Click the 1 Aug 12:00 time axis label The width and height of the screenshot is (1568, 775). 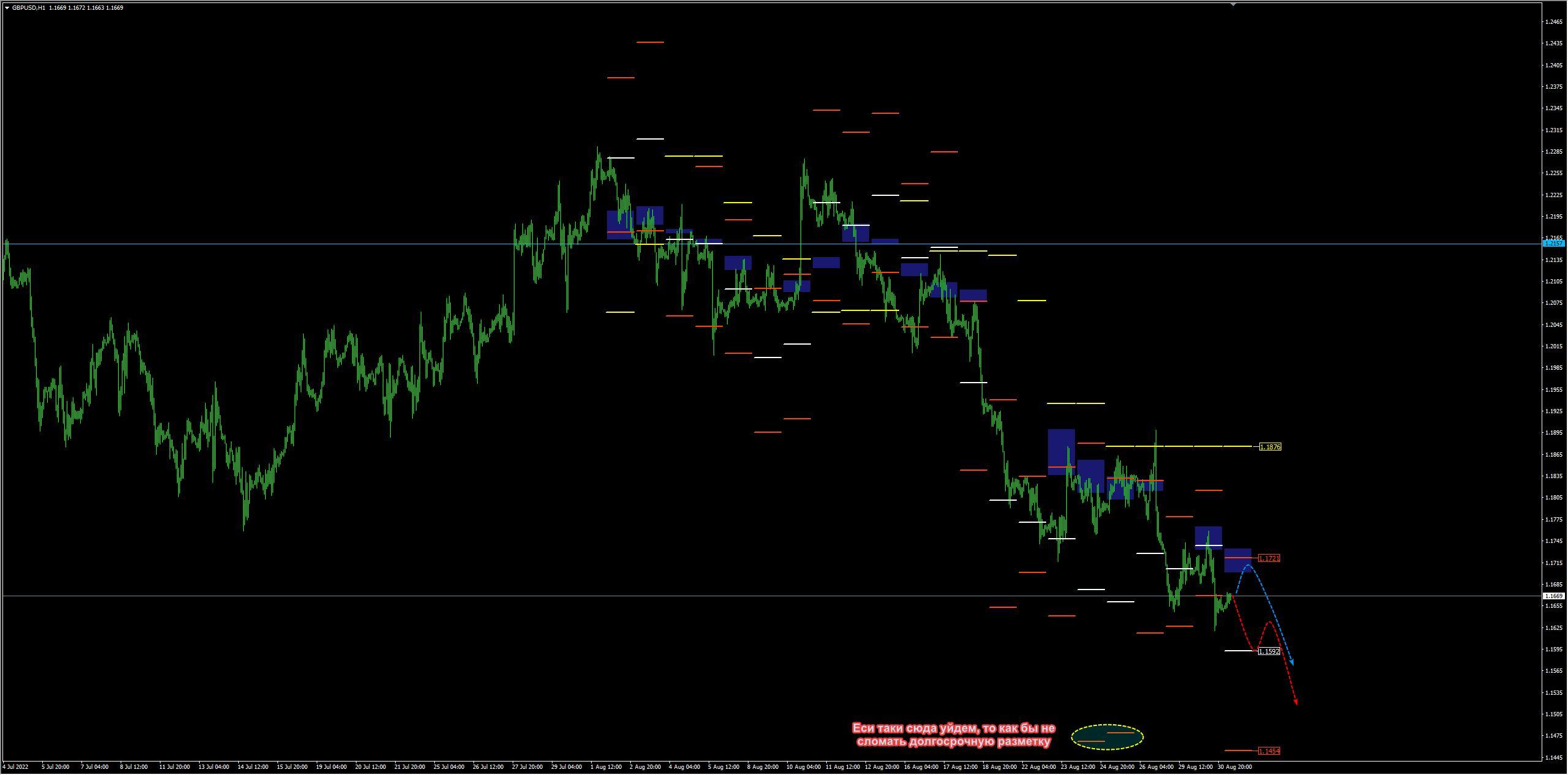[x=606, y=767]
